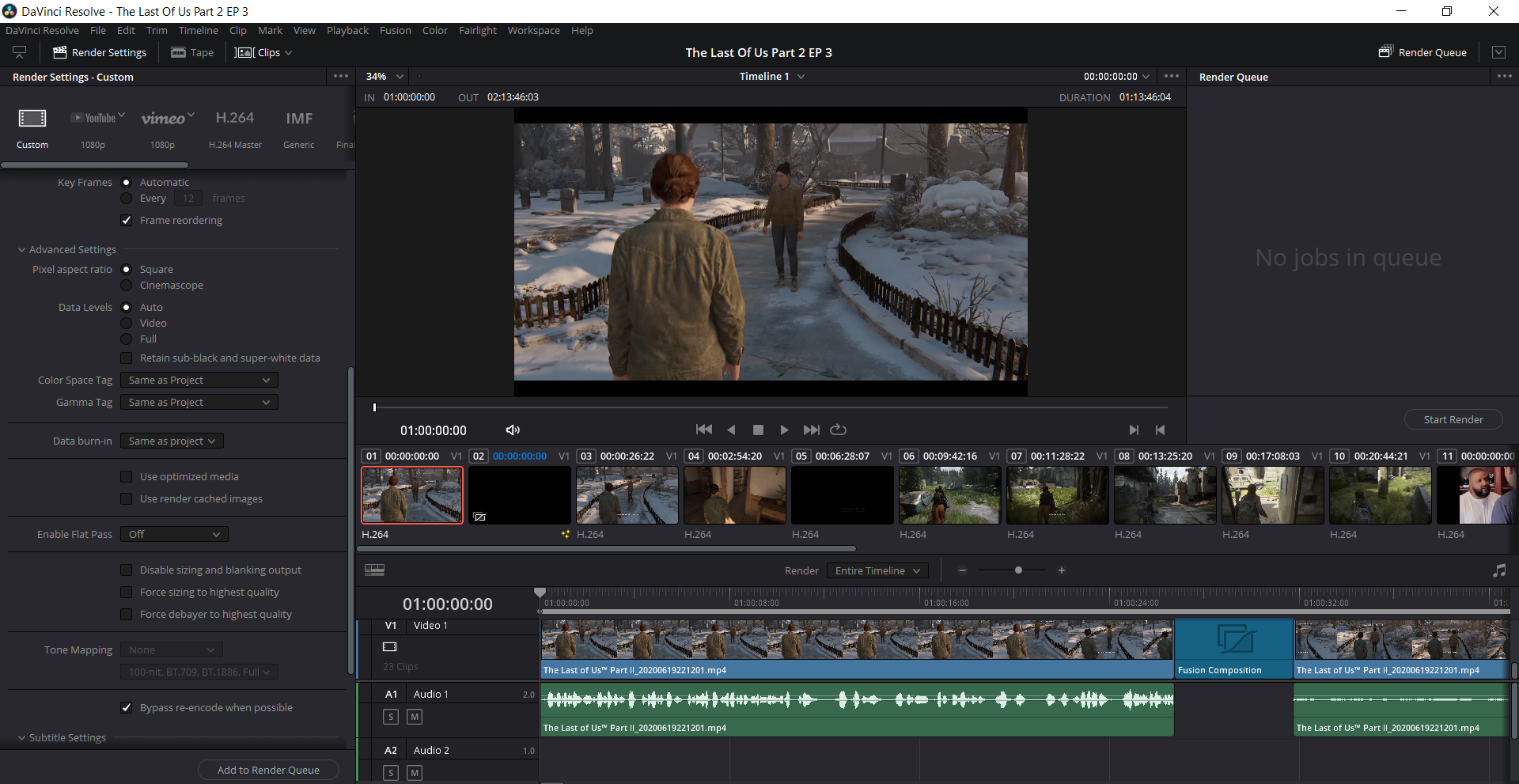Toggle the Video 1 track monitor icon
This screenshot has width=1519, height=784.
coord(389,646)
